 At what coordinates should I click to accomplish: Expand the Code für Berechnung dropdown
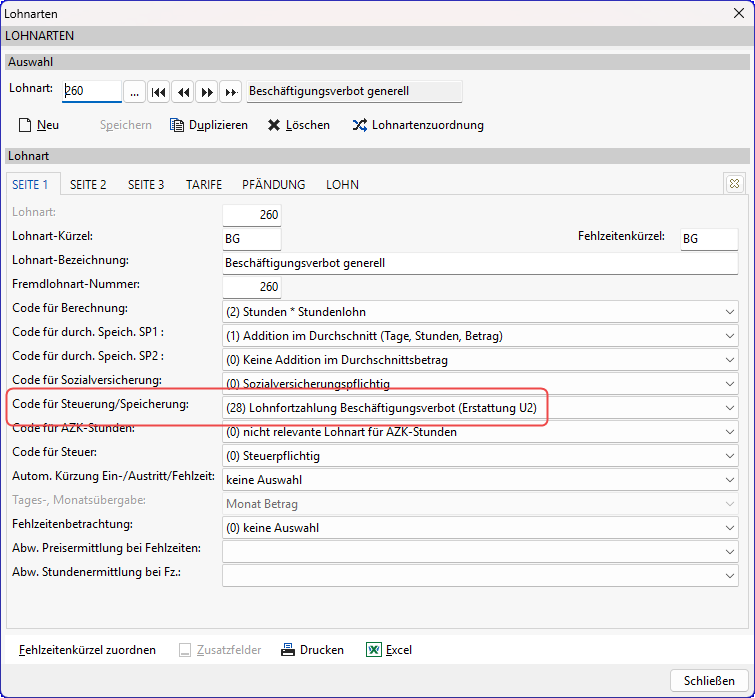tap(729, 312)
